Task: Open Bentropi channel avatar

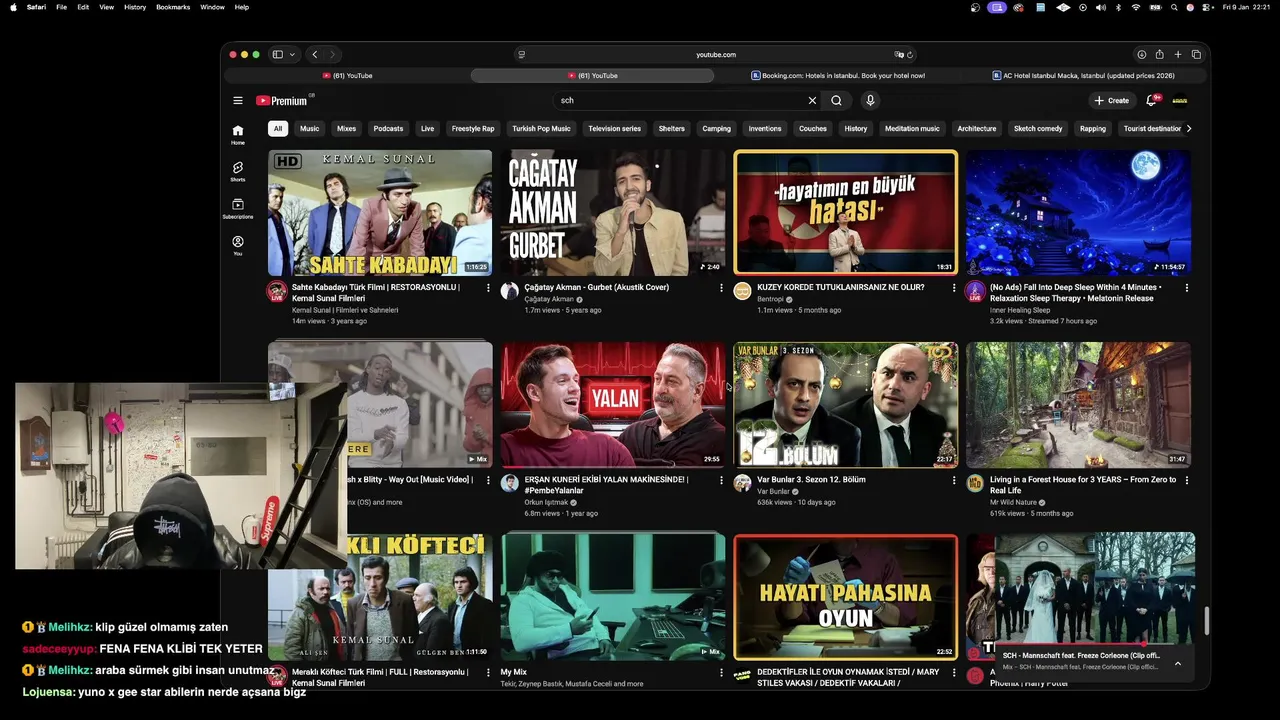Action: 742,291
